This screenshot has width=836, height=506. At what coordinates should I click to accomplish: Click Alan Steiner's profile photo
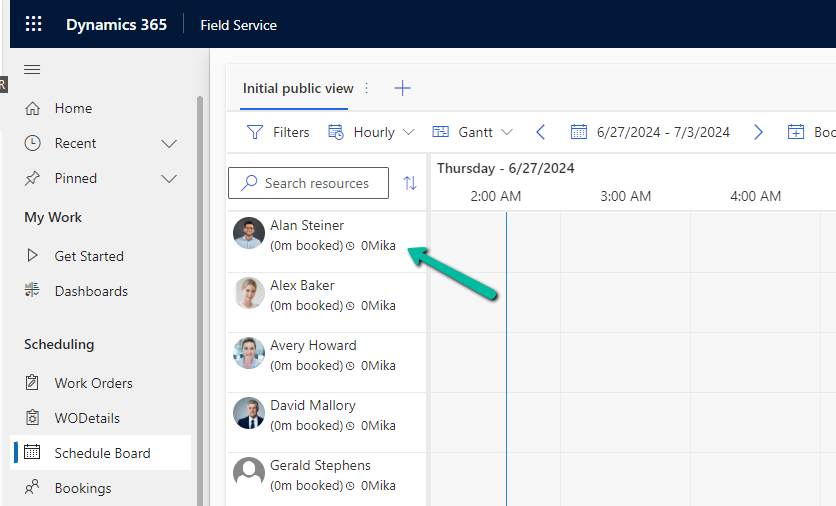coord(249,233)
